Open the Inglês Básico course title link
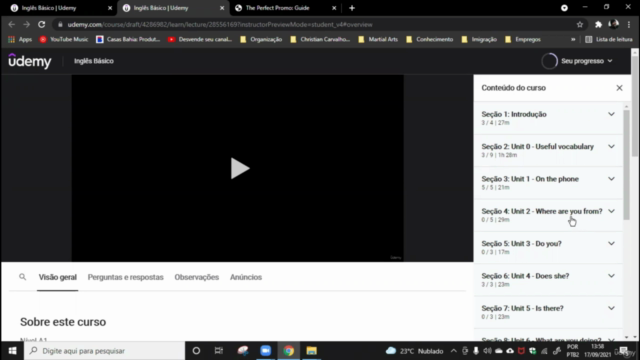Image resolution: width=640 pixels, height=360 pixels. click(94, 61)
